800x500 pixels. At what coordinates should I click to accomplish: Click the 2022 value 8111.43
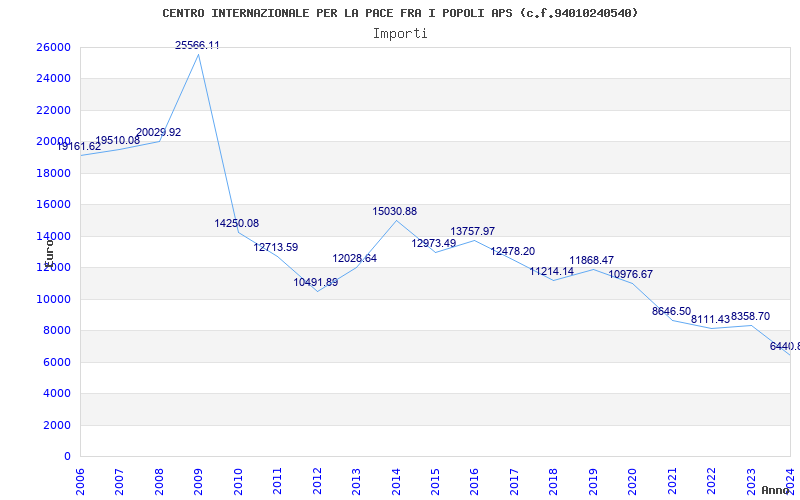(x=711, y=319)
